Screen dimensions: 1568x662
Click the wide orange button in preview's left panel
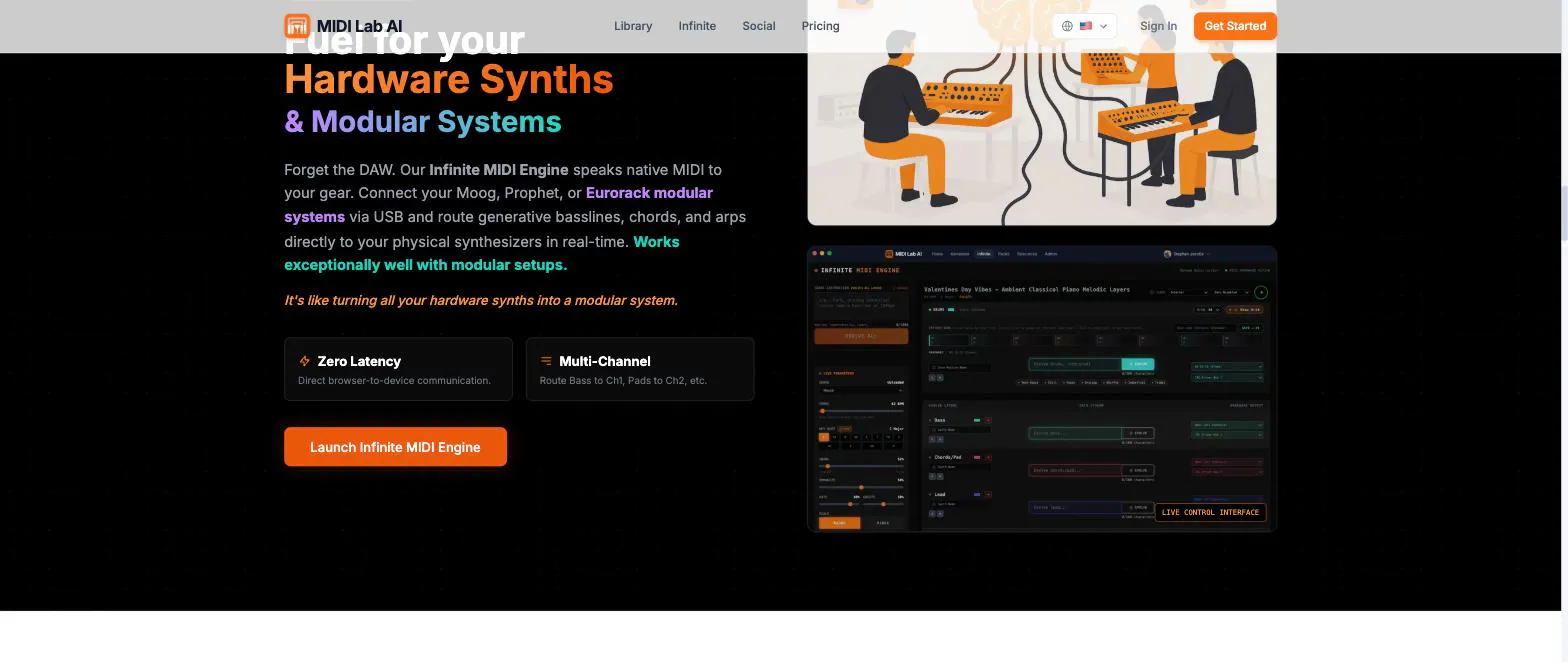[861, 336]
